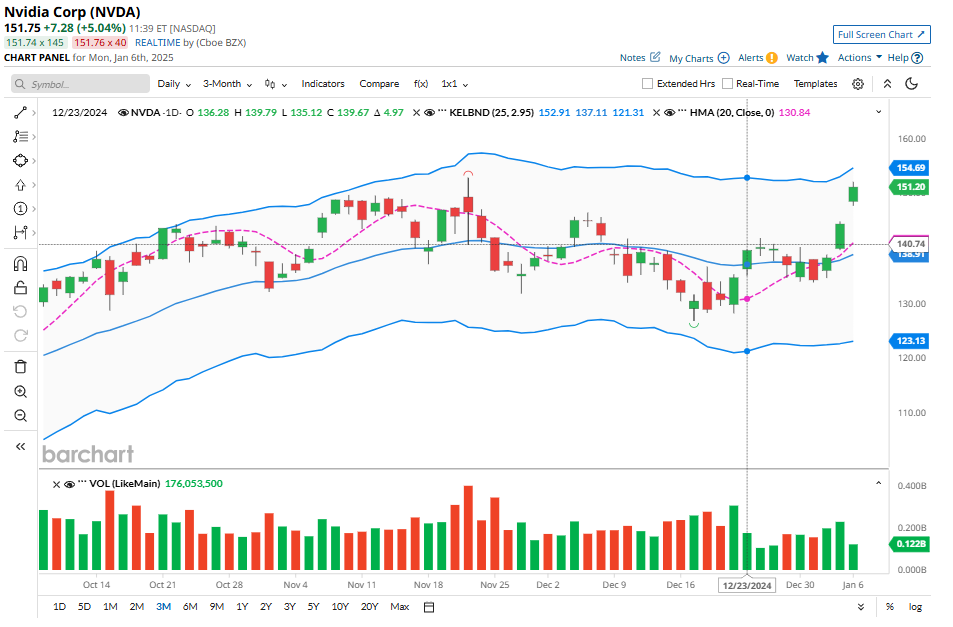Zoom out using the magnifier minus icon
Image resolution: width=953 pixels, height=627 pixels.
pos(20,416)
